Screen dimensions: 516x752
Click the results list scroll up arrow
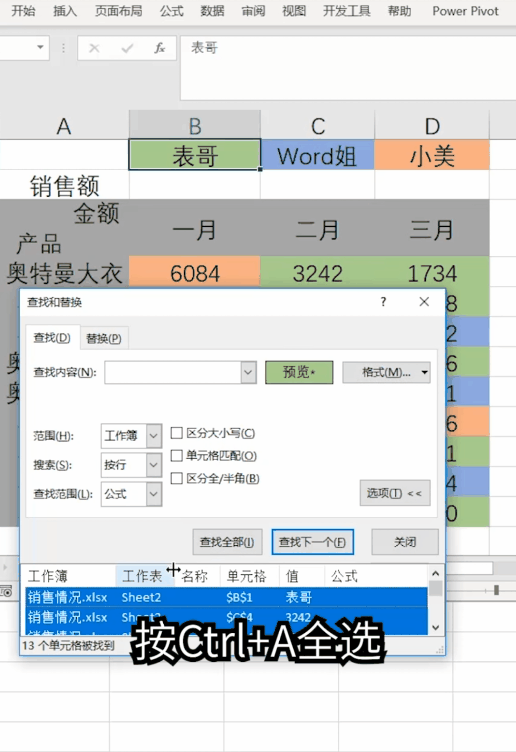point(435,573)
